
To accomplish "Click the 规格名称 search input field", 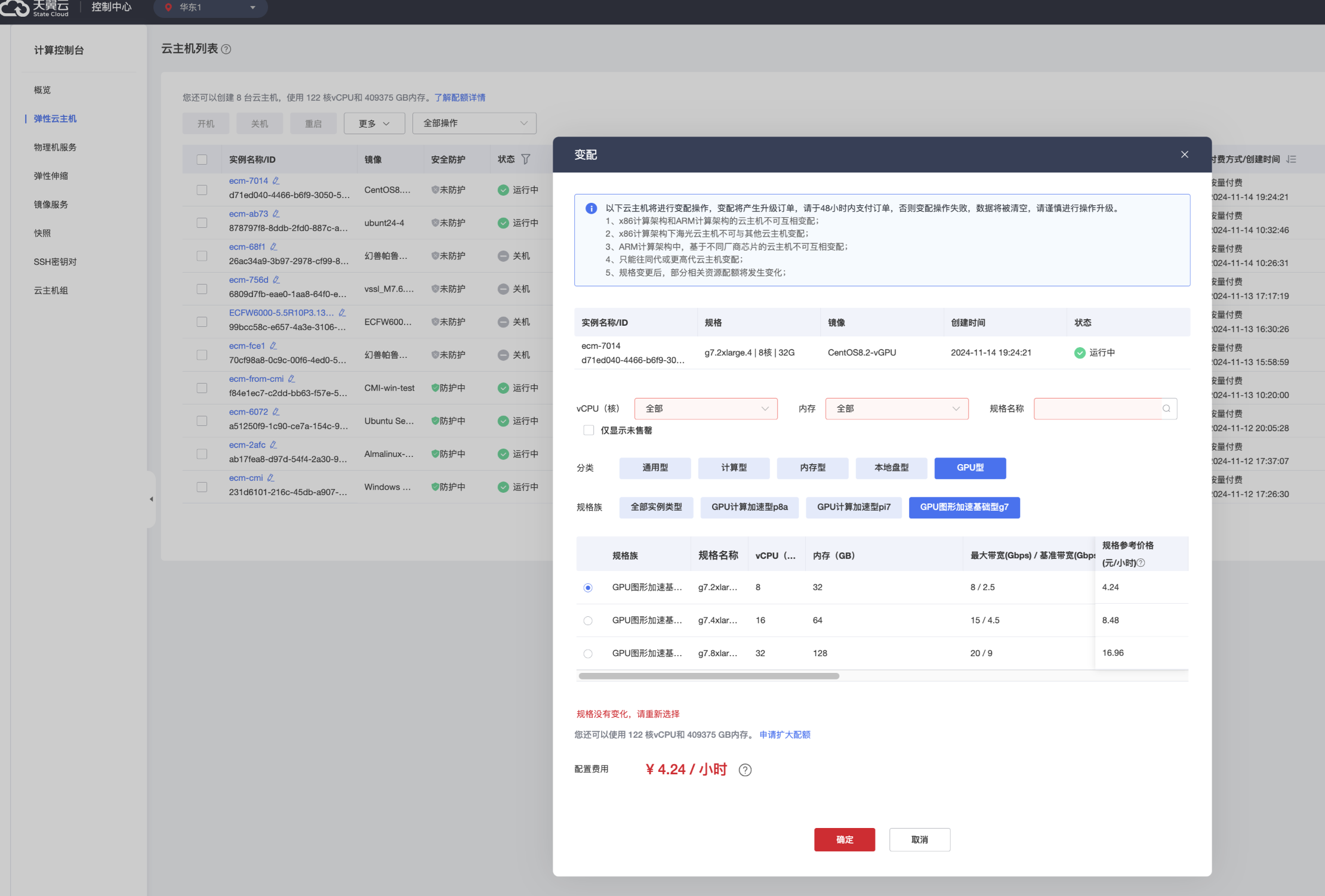I will click(1105, 409).
